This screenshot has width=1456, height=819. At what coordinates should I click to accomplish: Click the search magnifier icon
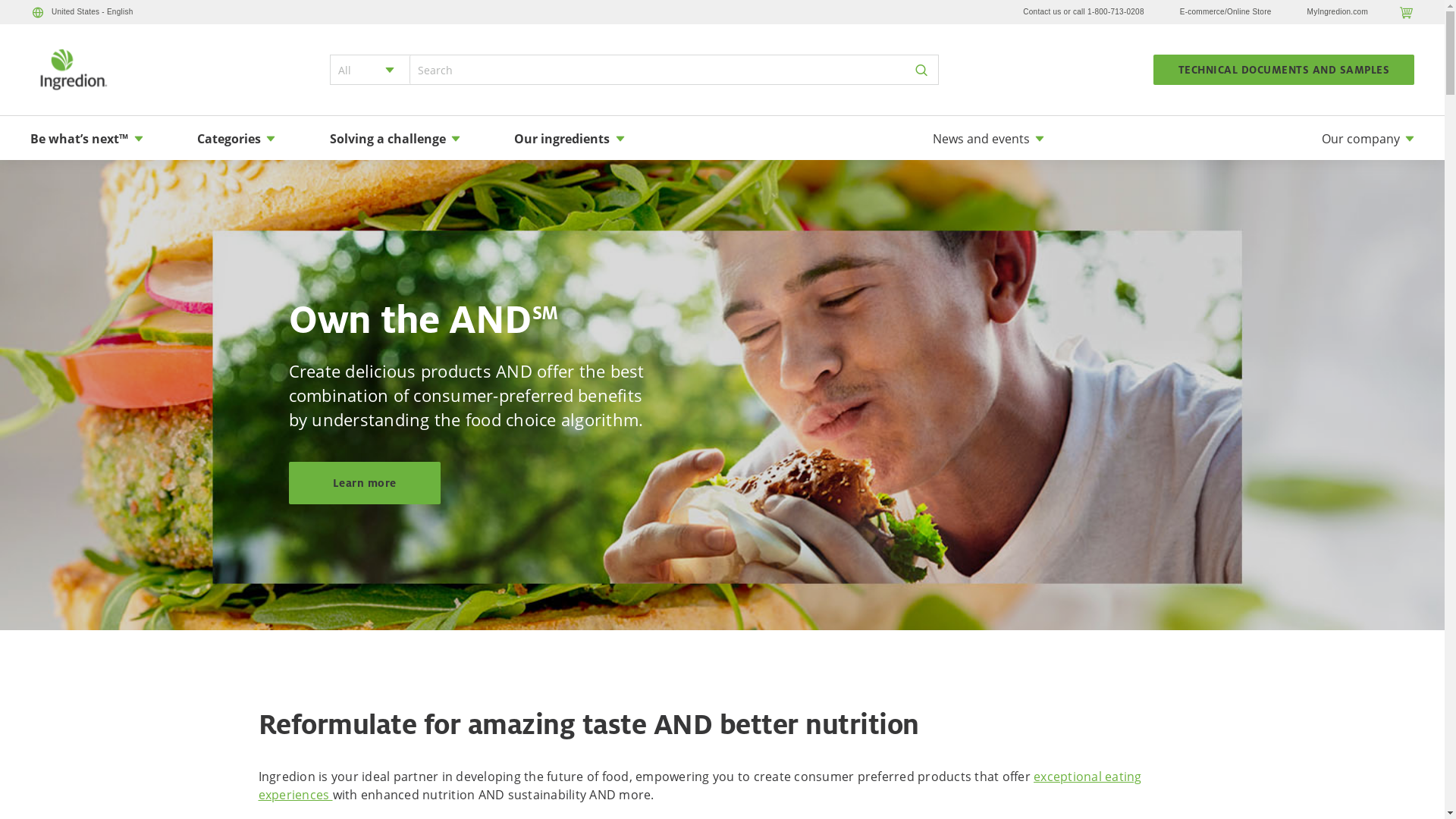coord(921,70)
